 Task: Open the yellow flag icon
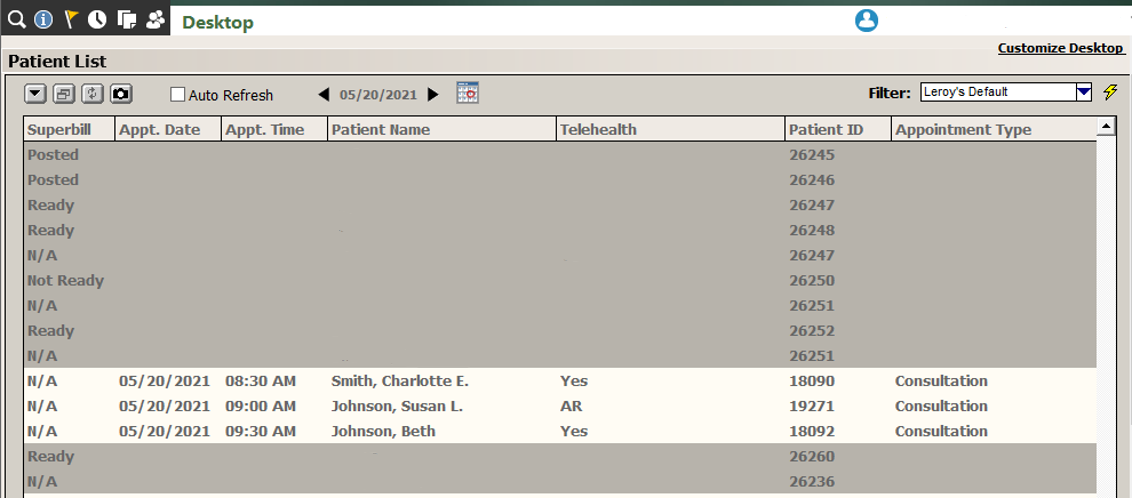[x=70, y=19]
